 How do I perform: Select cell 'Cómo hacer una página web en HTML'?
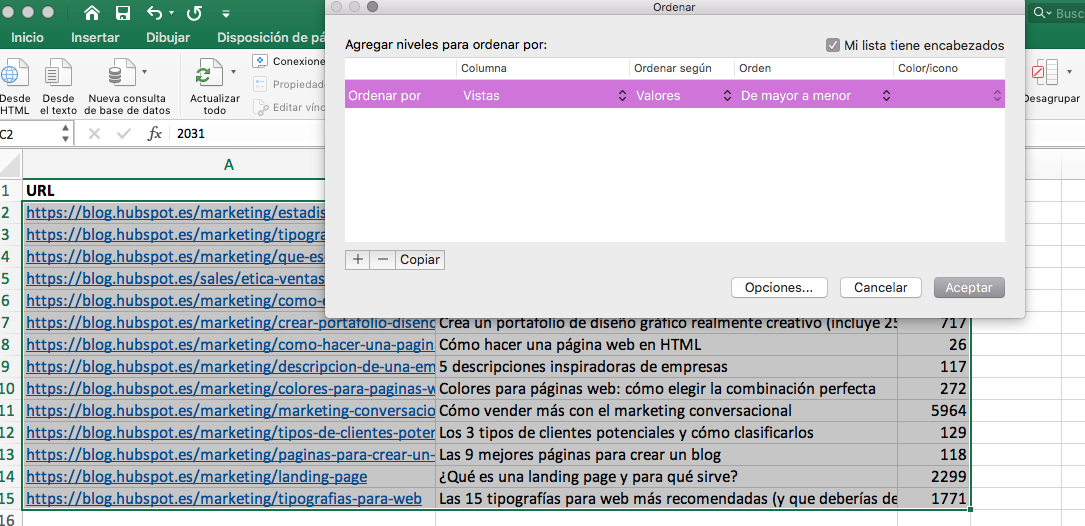pyautogui.click(x=666, y=345)
